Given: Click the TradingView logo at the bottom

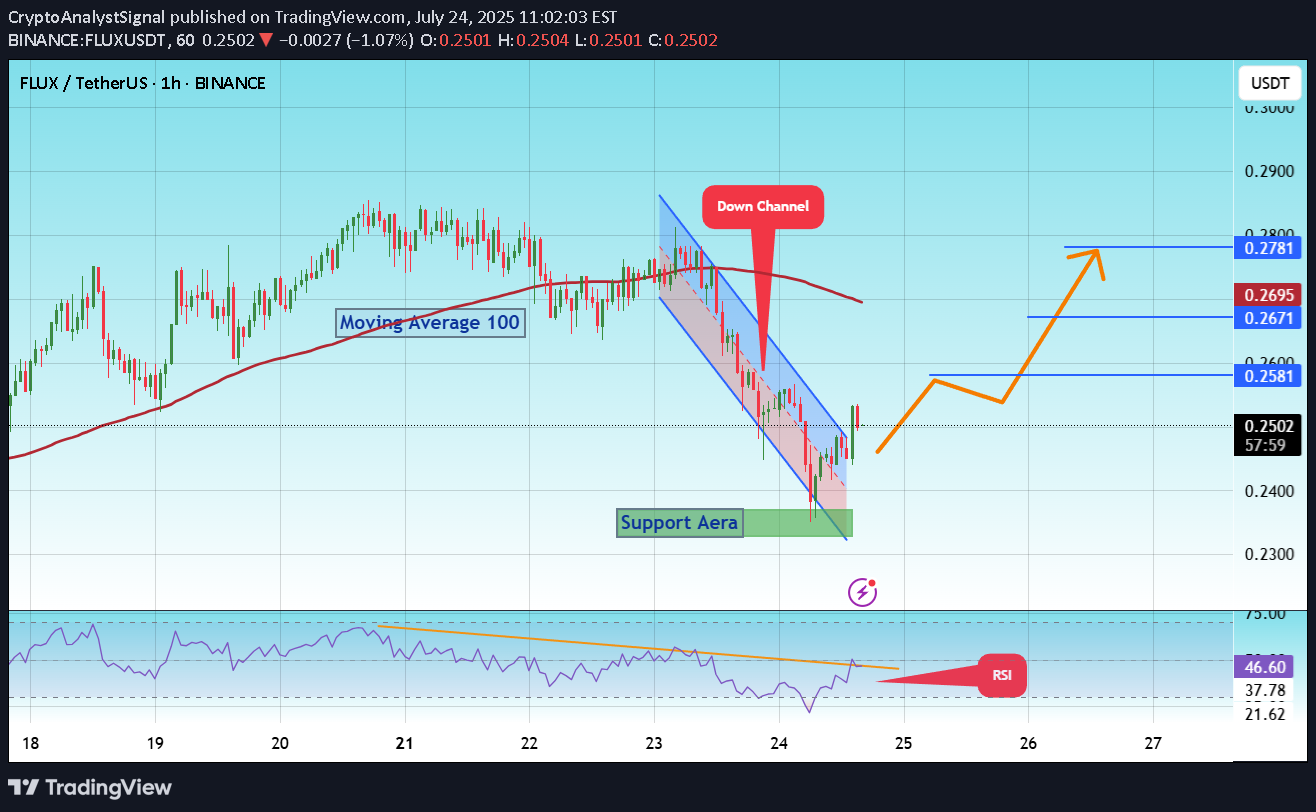Looking at the screenshot, I should point(90,787).
